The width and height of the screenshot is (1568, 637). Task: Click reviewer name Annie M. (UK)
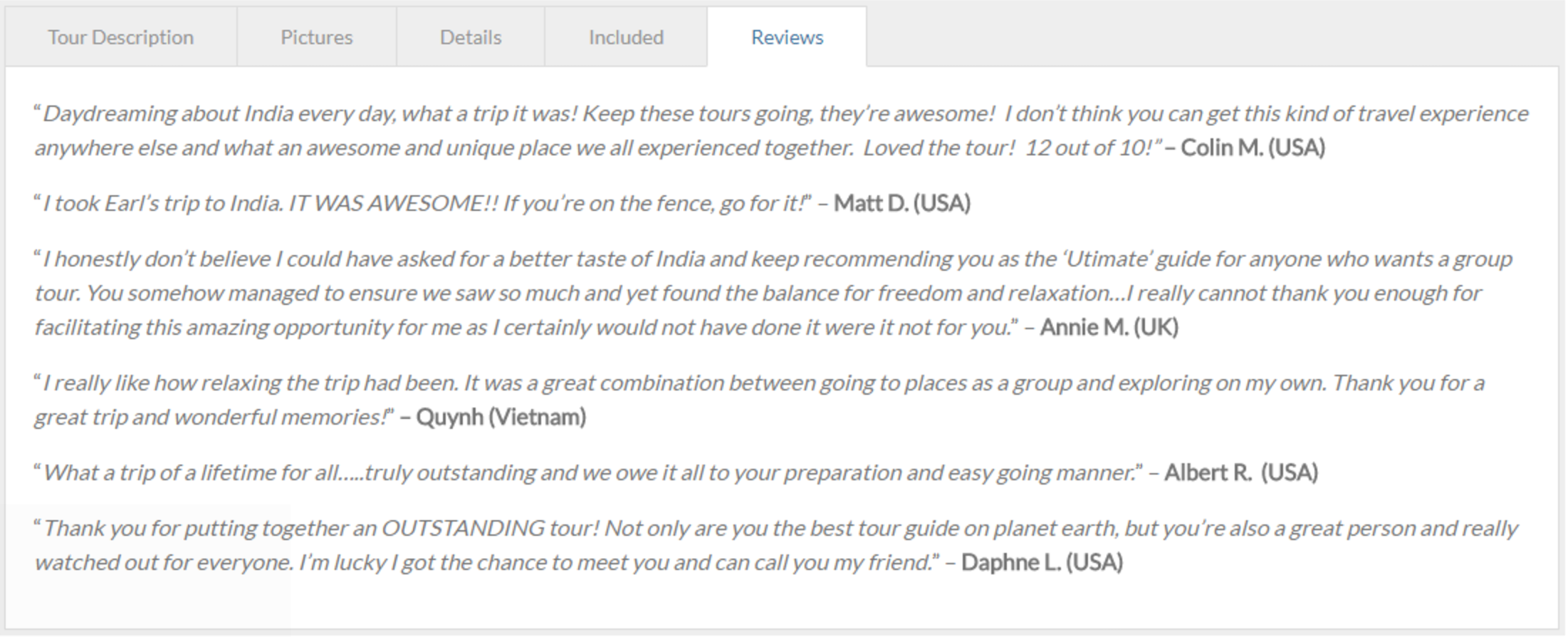(1109, 327)
